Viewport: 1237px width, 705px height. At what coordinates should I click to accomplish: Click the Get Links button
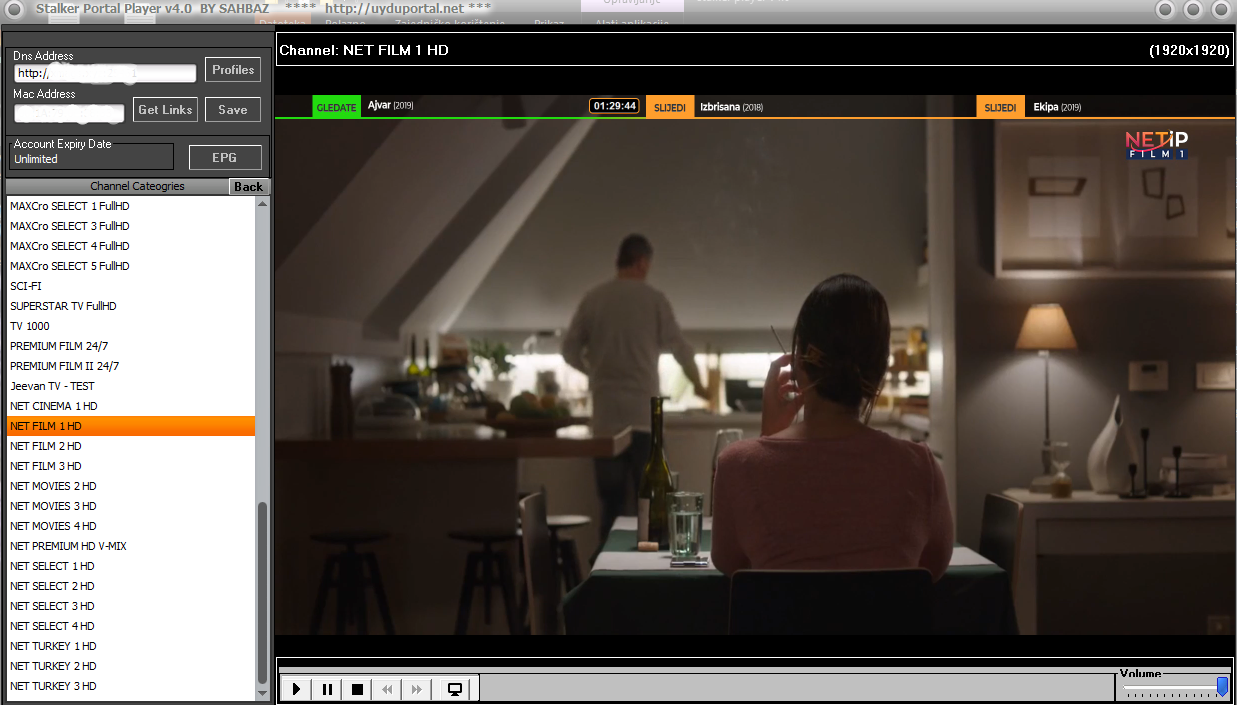165,110
